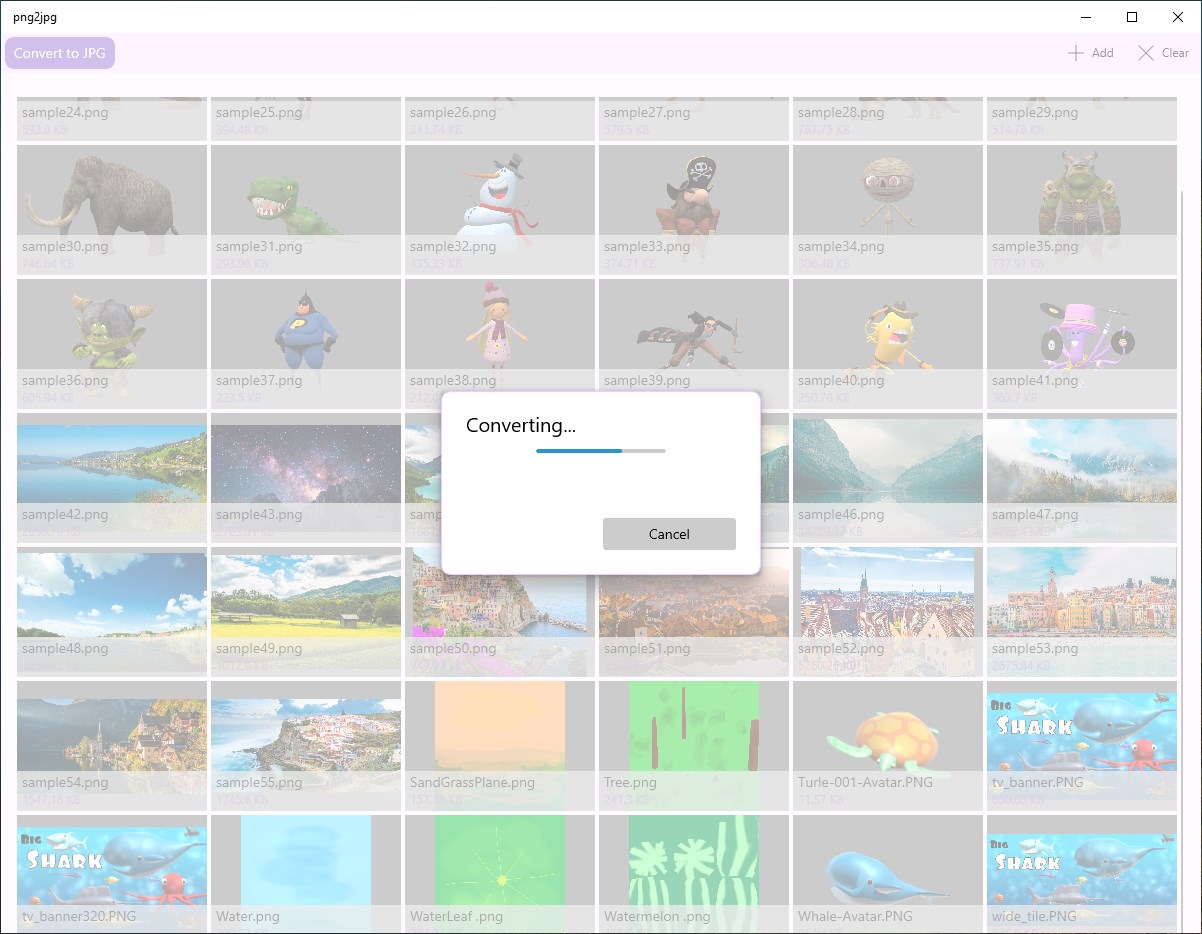Select the Water.png thumbnail
Image resolution: width=1202 pixels, height=934 pixels.
[306, 874]
